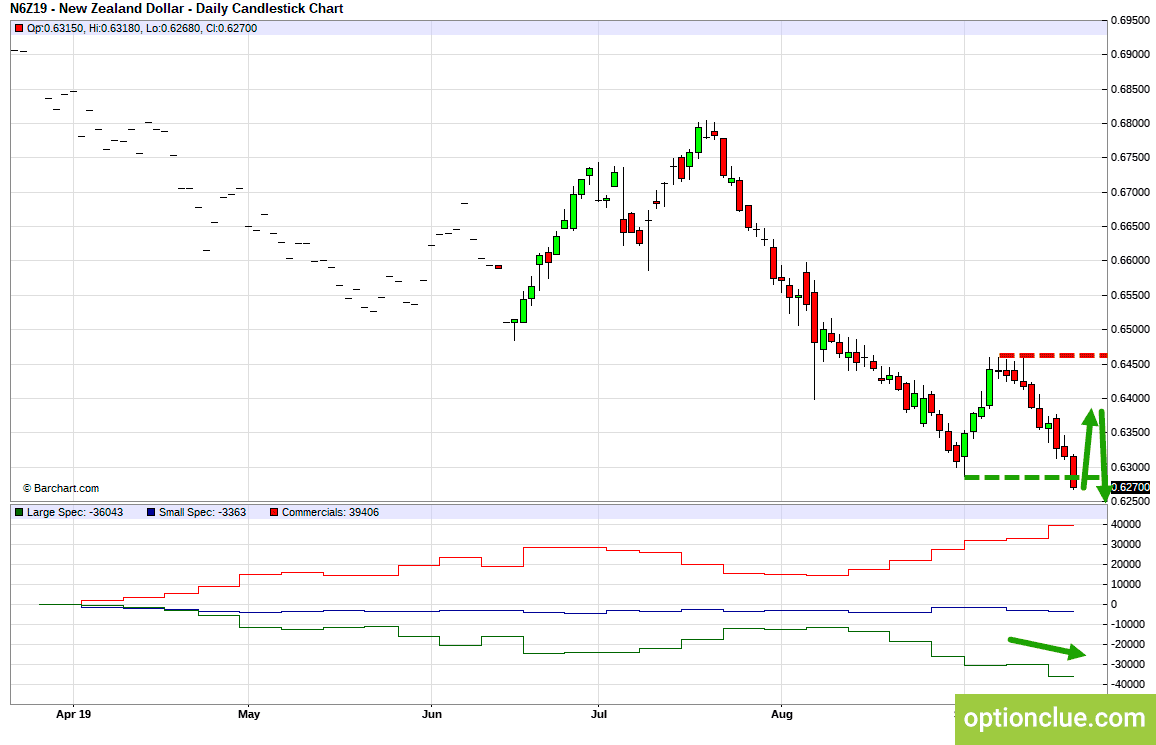Click the 0.68000 price axis label
The image size is (1156, 745).
tap(1130, 123)
